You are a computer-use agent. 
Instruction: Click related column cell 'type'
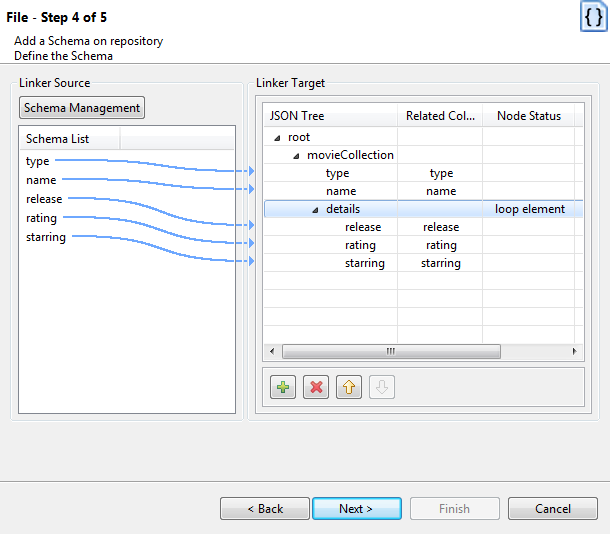[441, 173]
